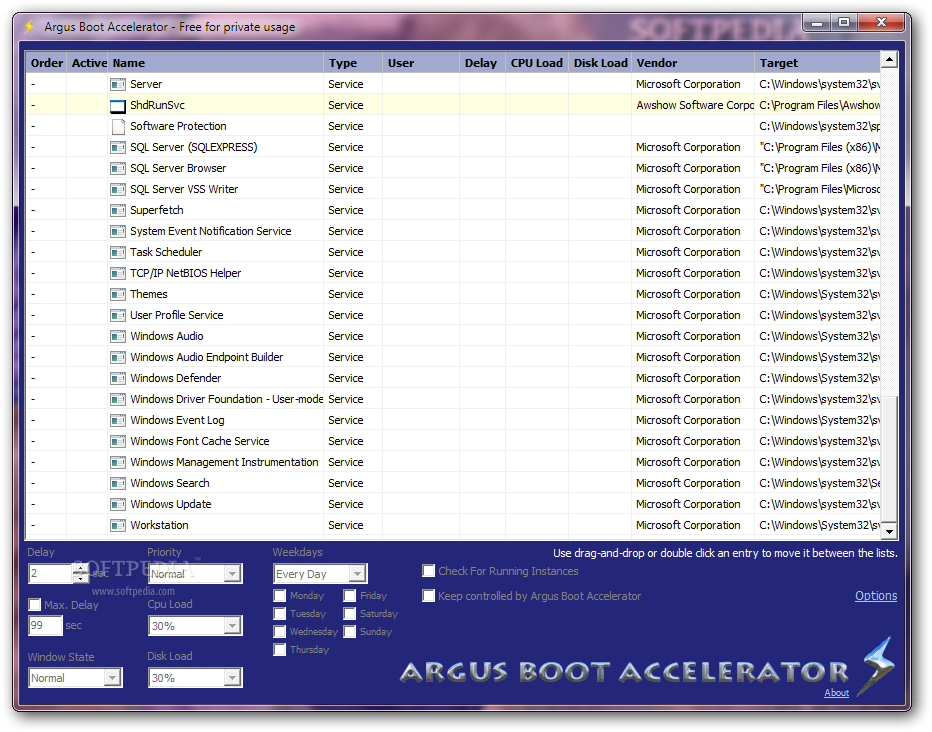This screenshot has height=732, width=932.
Task: Click the SQL Server VSS Writer icon
Action: point(118,190)
